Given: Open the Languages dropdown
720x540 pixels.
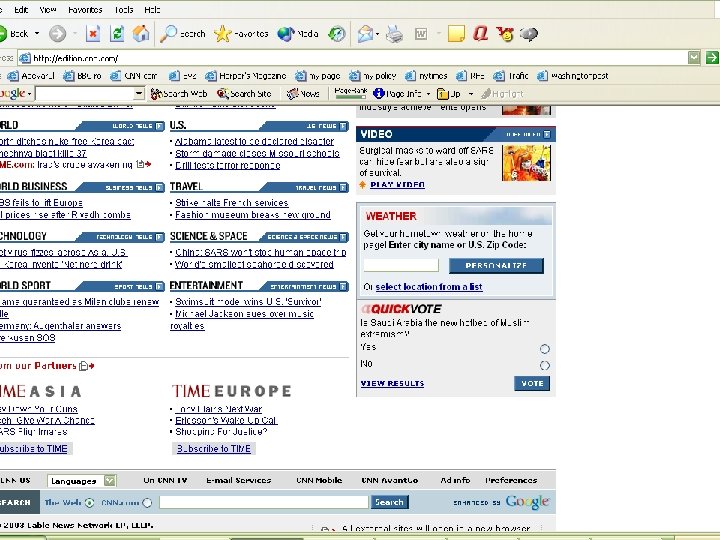Looking at the screenshot, I should [82, 481].
